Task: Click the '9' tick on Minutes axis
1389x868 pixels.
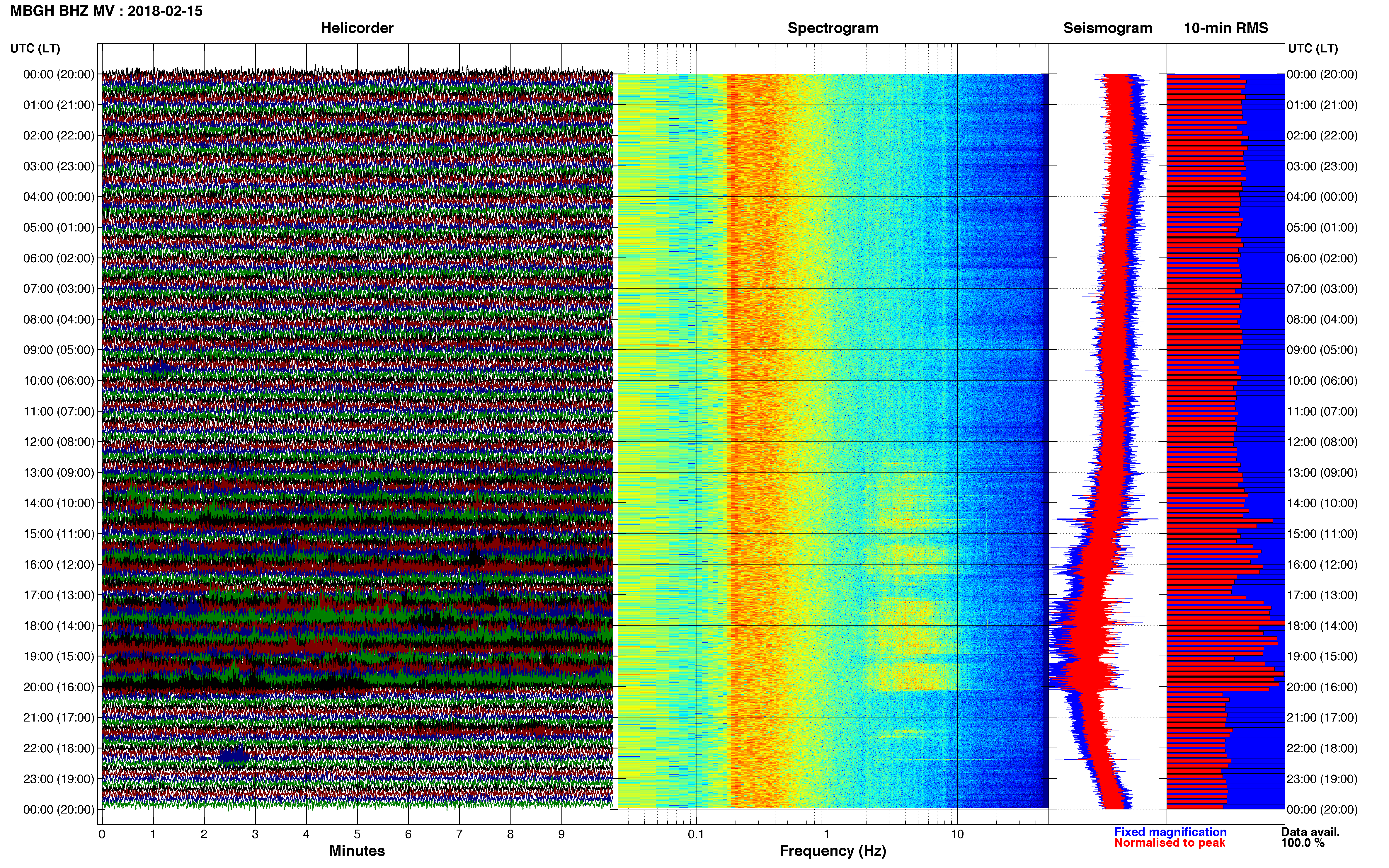Action: (561, 834)
